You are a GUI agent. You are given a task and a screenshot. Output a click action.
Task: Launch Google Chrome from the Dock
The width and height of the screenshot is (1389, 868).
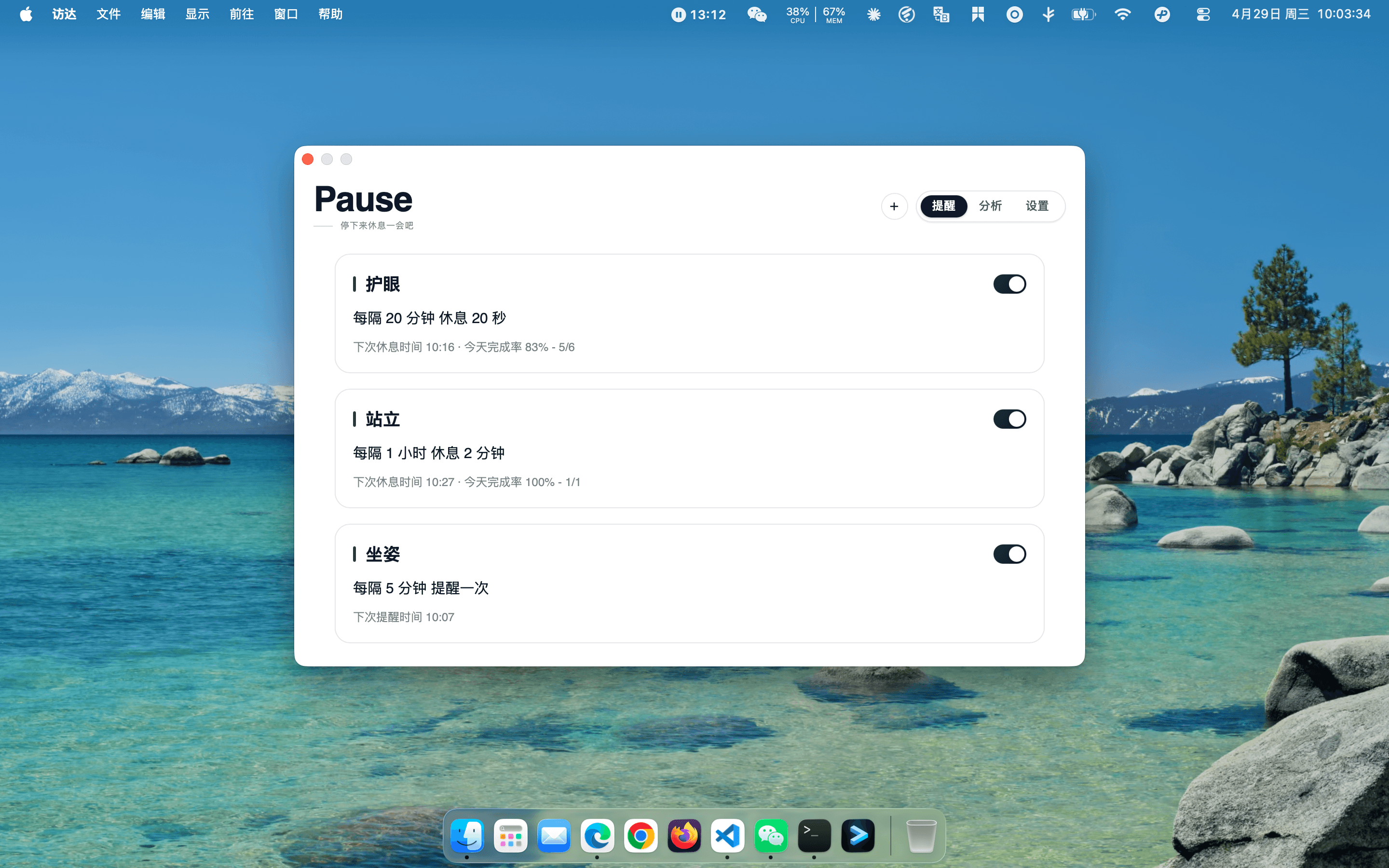(640, 835)
